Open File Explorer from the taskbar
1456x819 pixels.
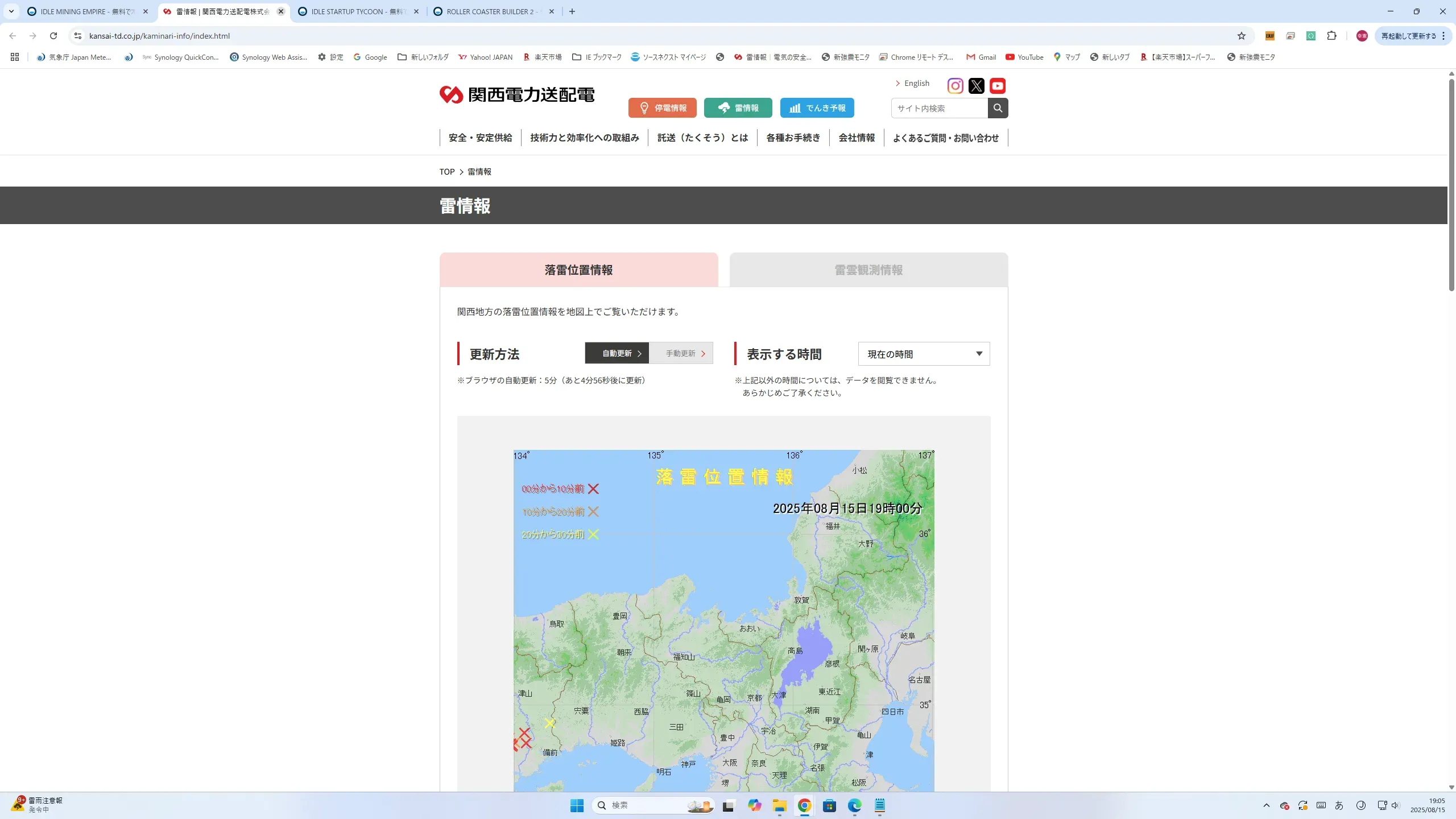[779, 805]
